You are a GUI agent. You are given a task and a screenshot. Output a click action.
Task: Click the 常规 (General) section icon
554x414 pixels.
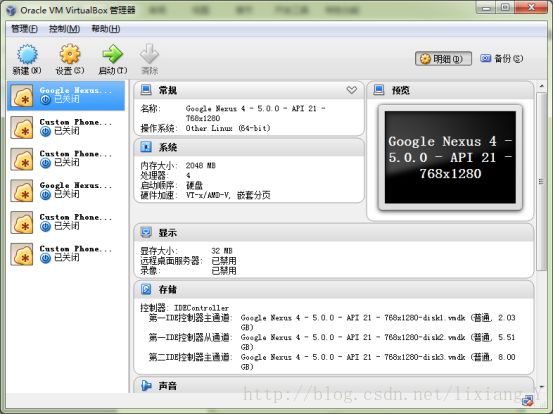point(146,90)
